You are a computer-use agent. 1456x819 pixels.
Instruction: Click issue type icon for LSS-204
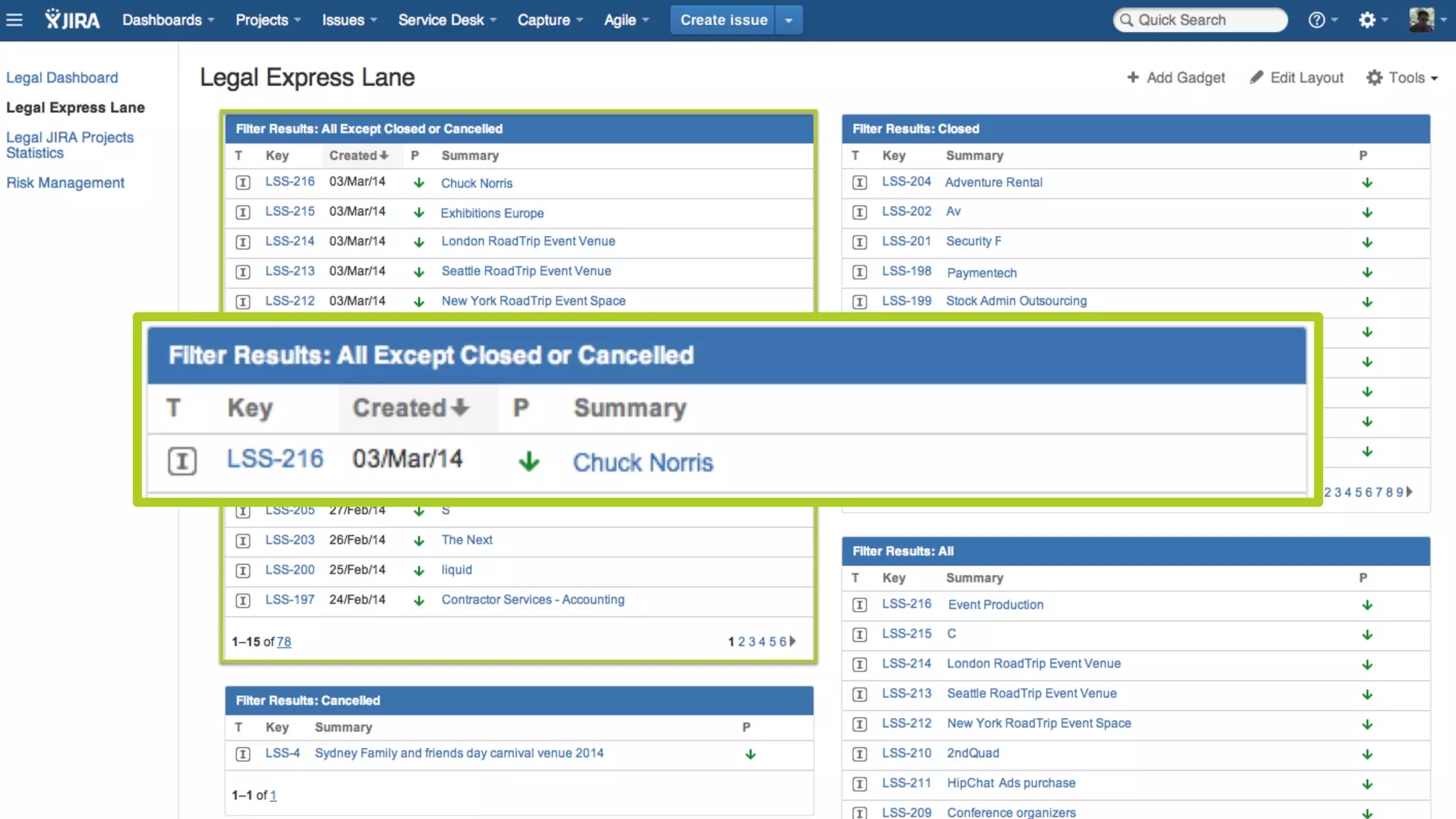860,183
